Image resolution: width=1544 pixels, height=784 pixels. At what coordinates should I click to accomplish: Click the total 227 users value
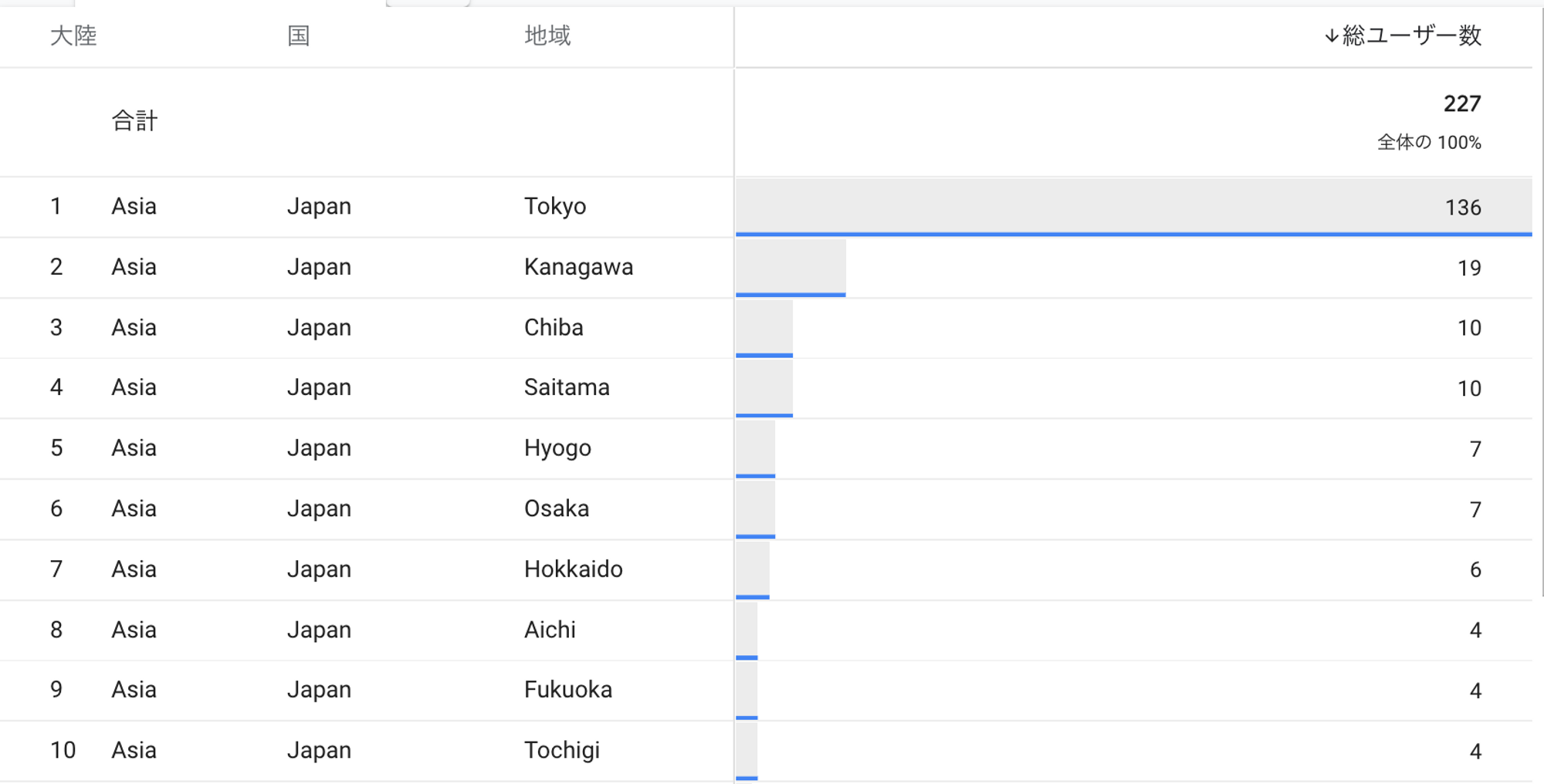pos(1462,103)
